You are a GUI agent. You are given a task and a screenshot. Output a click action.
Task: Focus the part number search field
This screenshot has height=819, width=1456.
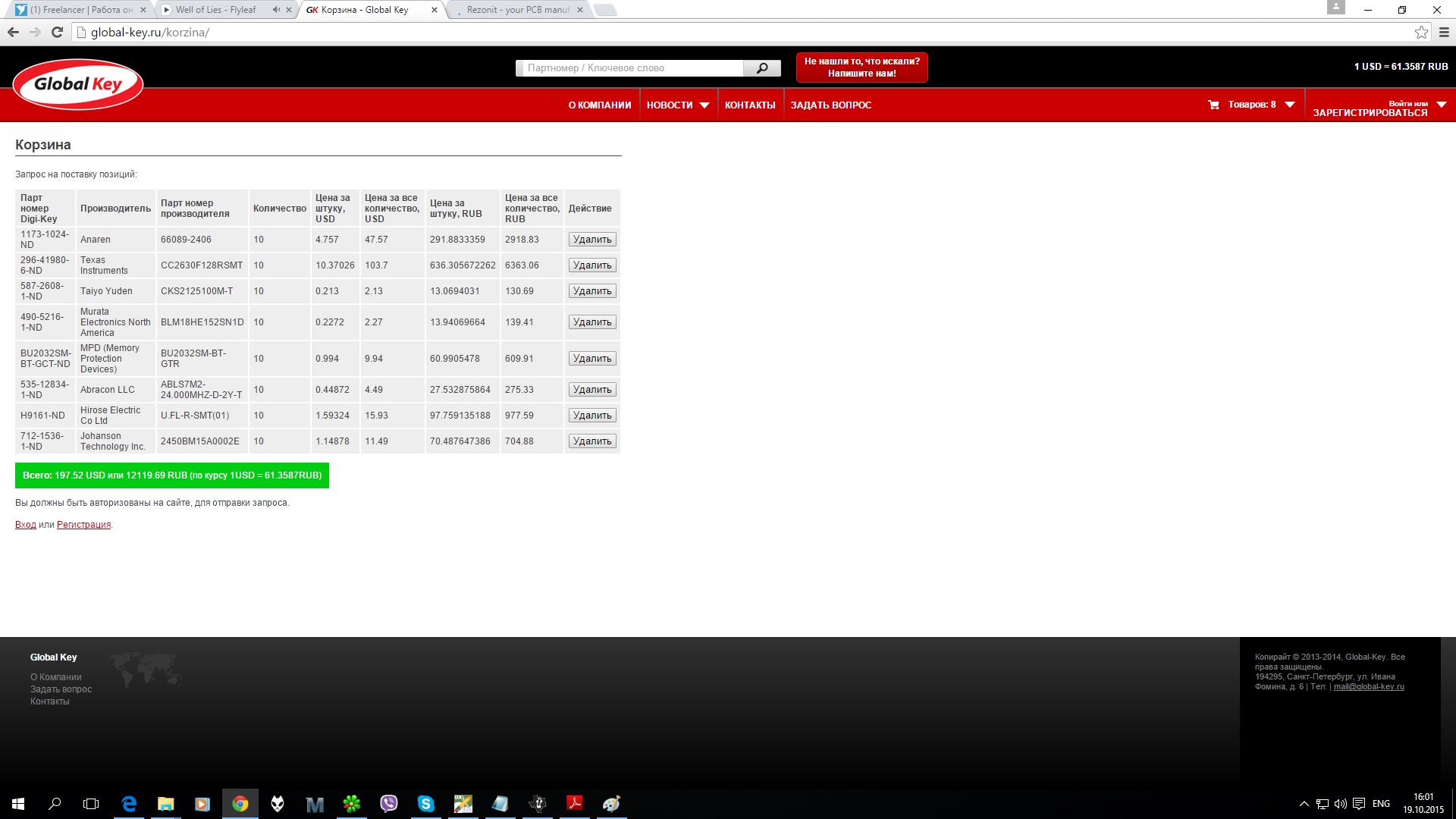[634, 68]
